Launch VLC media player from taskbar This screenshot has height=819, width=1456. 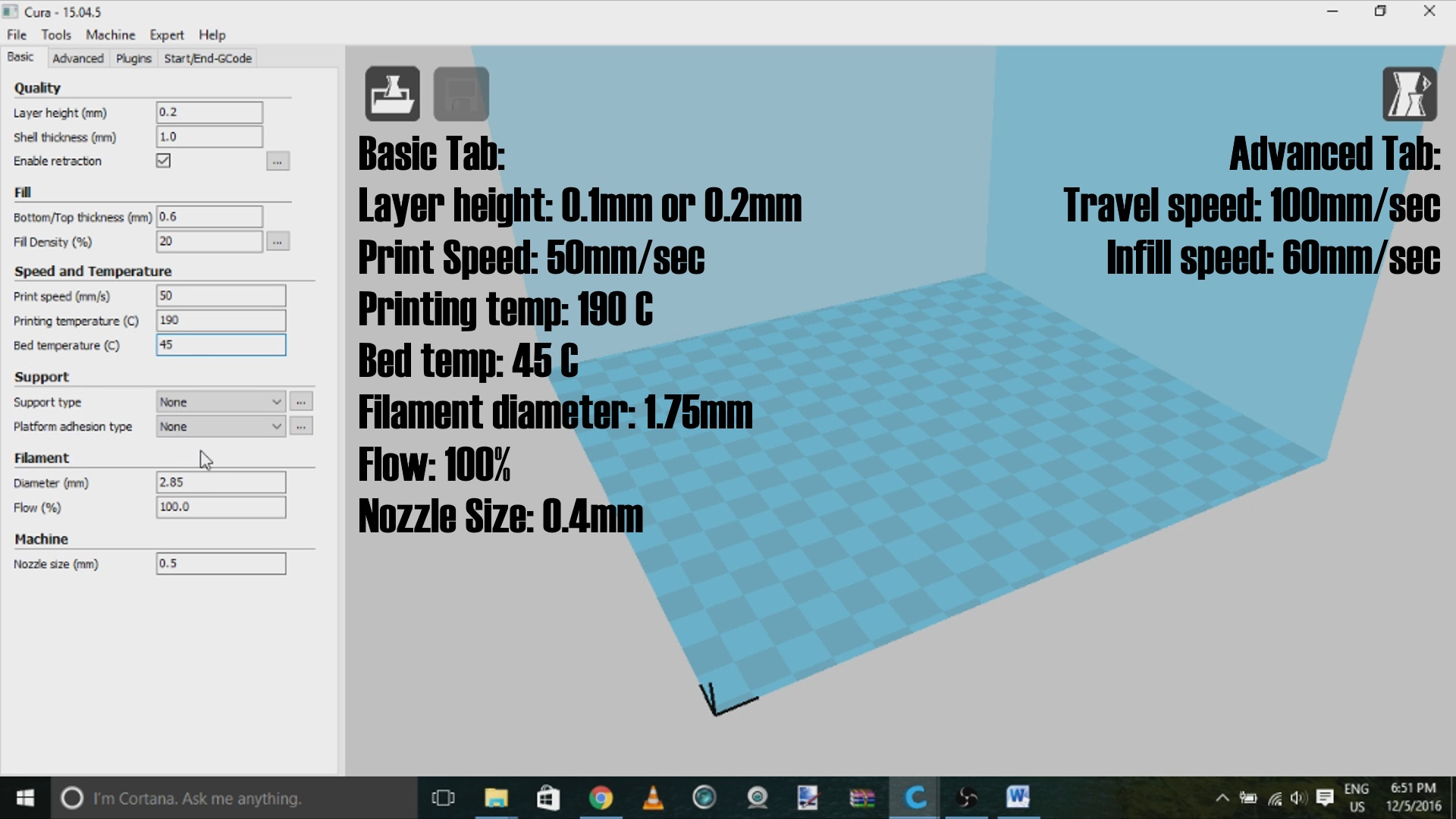[x=653, y=798]
